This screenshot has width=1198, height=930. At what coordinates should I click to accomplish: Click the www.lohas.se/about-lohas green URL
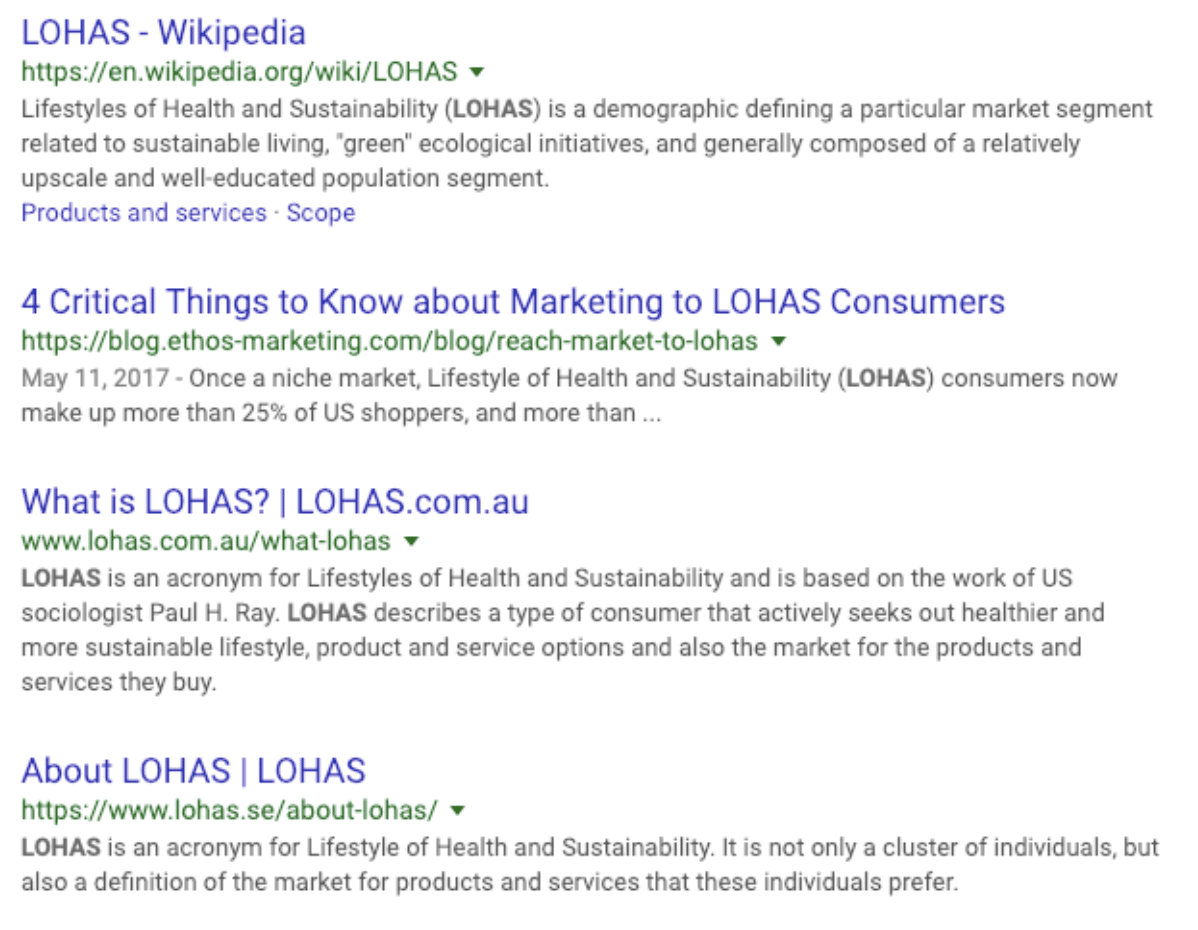(x=229, y=810)
